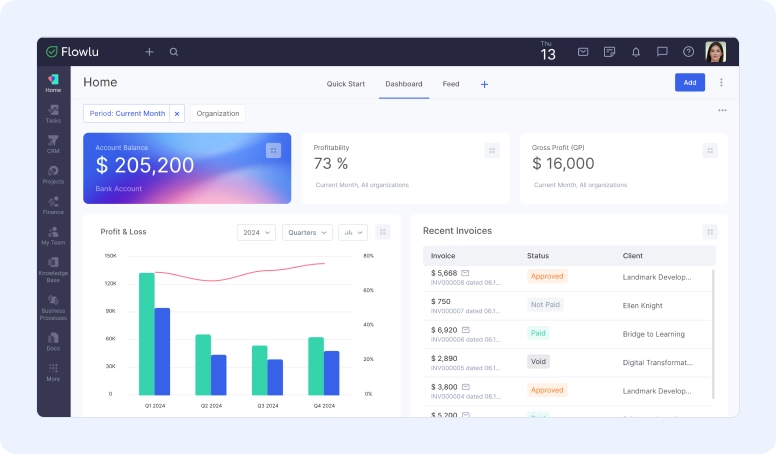Screen dimensions: 776x454
Task: Open the CRM section in sidebar
Action: pyautogui.click(x=53, y=144)
